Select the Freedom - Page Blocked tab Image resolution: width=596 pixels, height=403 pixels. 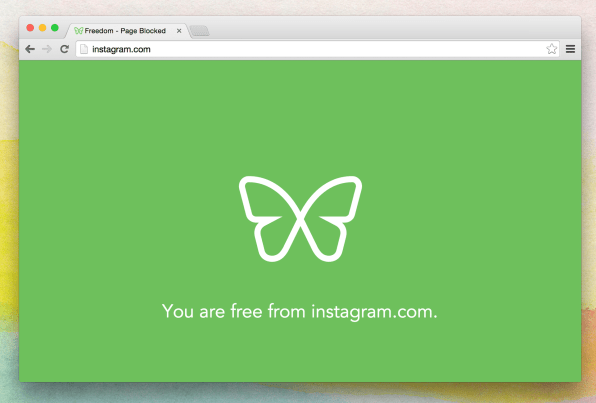[125, 30]
